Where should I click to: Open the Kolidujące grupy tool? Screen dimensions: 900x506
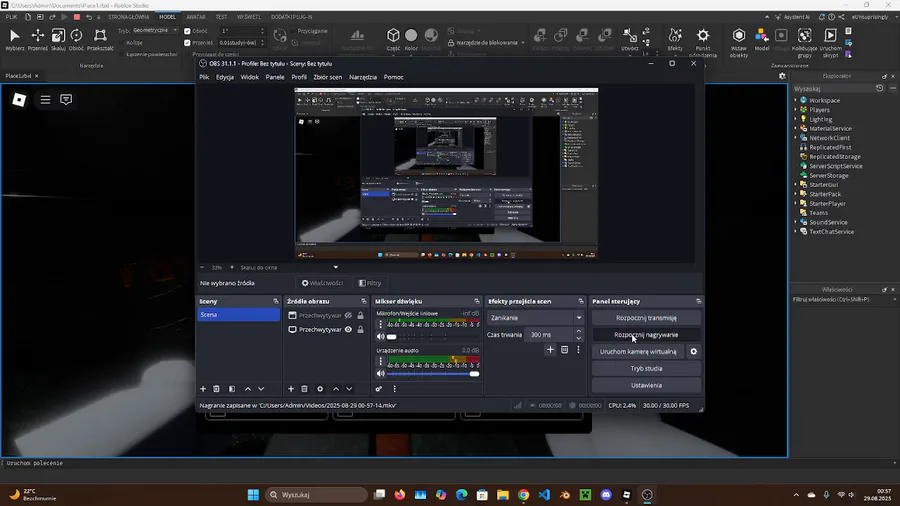coord(804,43)
